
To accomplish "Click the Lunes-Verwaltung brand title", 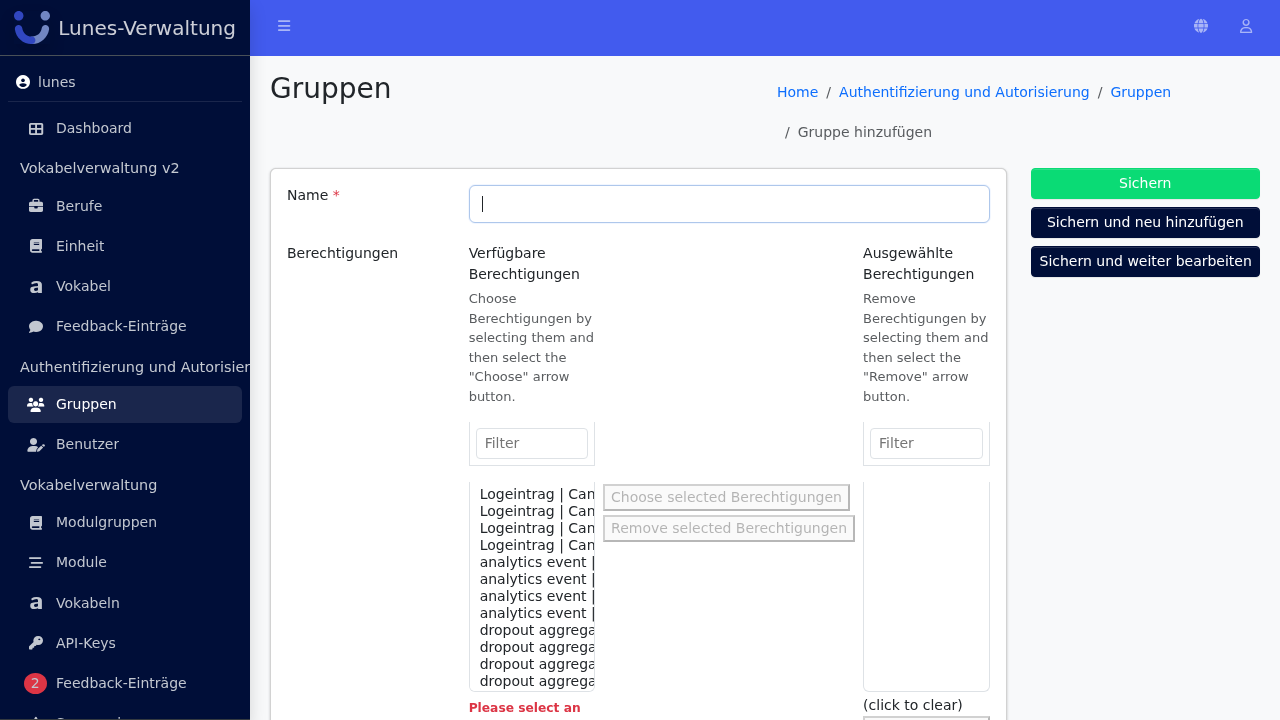I will (147, 28).
